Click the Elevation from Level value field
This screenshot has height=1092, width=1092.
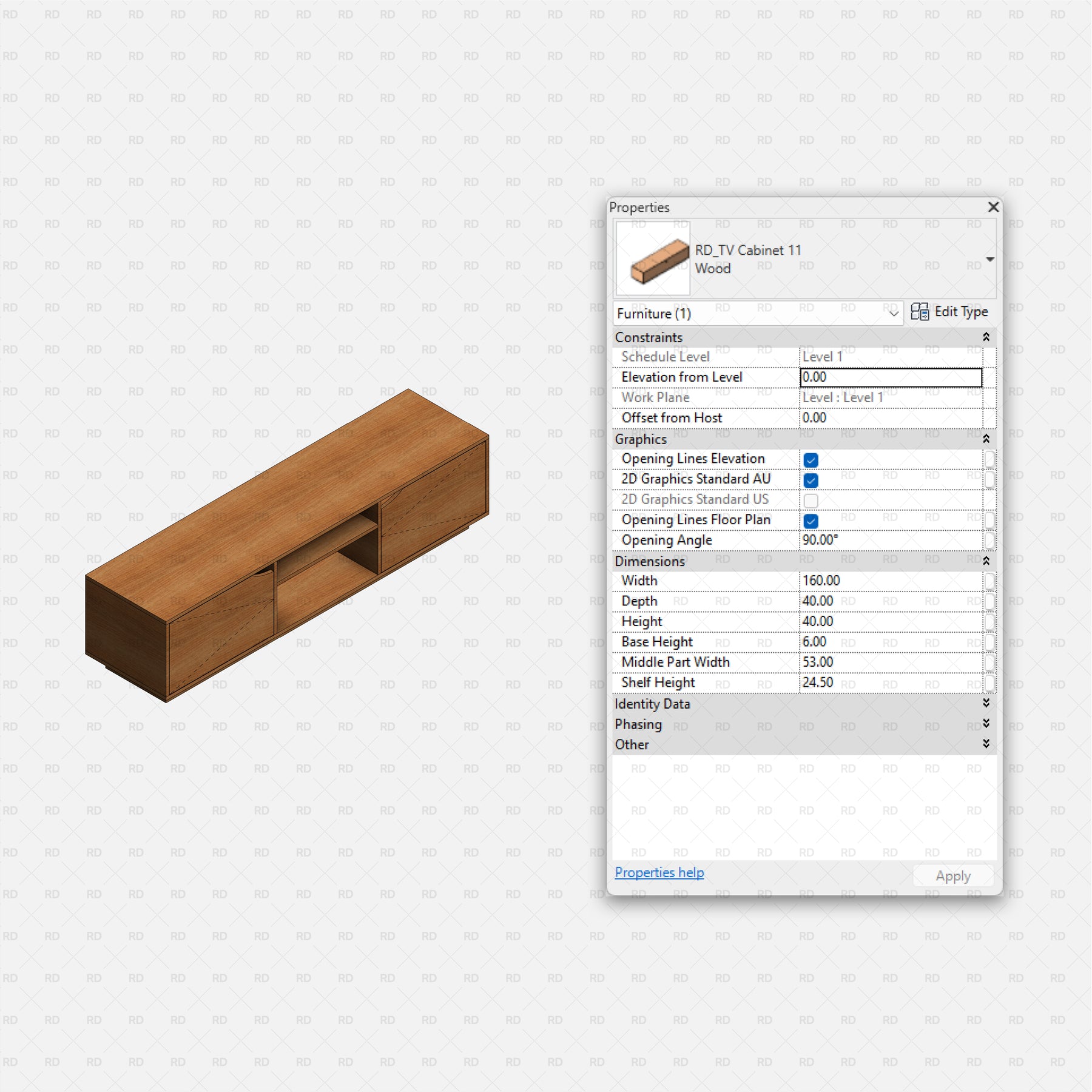[890, 377]
